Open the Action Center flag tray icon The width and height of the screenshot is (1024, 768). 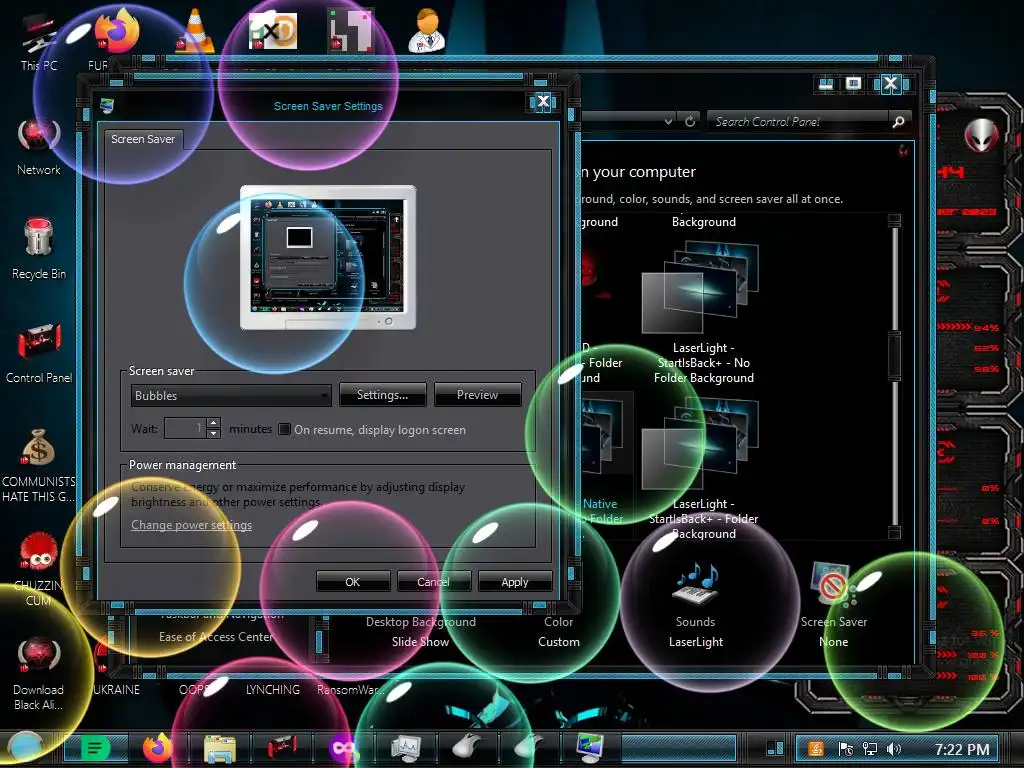click(845, 749)
